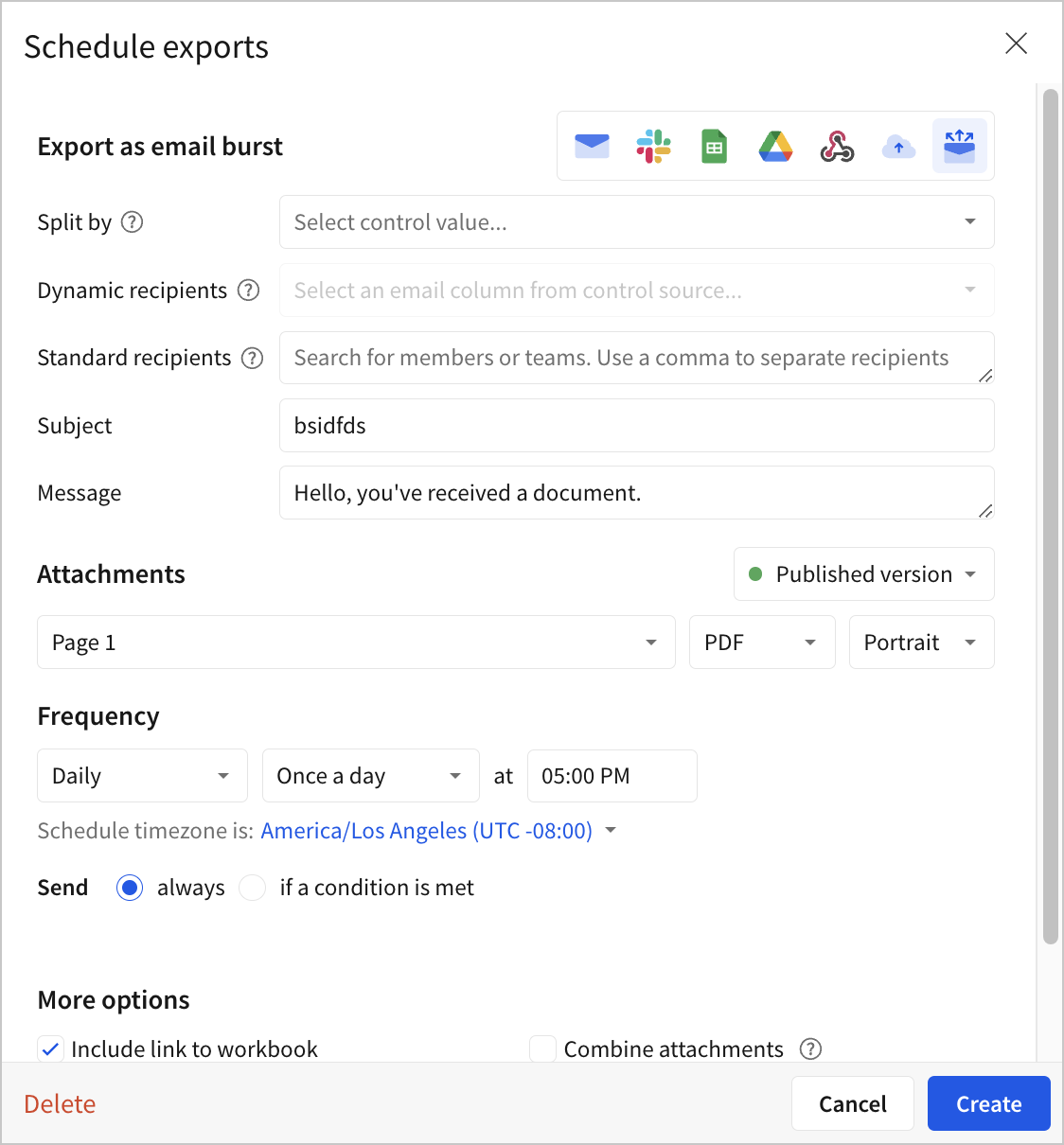This screenshot has width=1064, height=1145.
Task: Open the Once a day dropdown
Action: point(371,776)
